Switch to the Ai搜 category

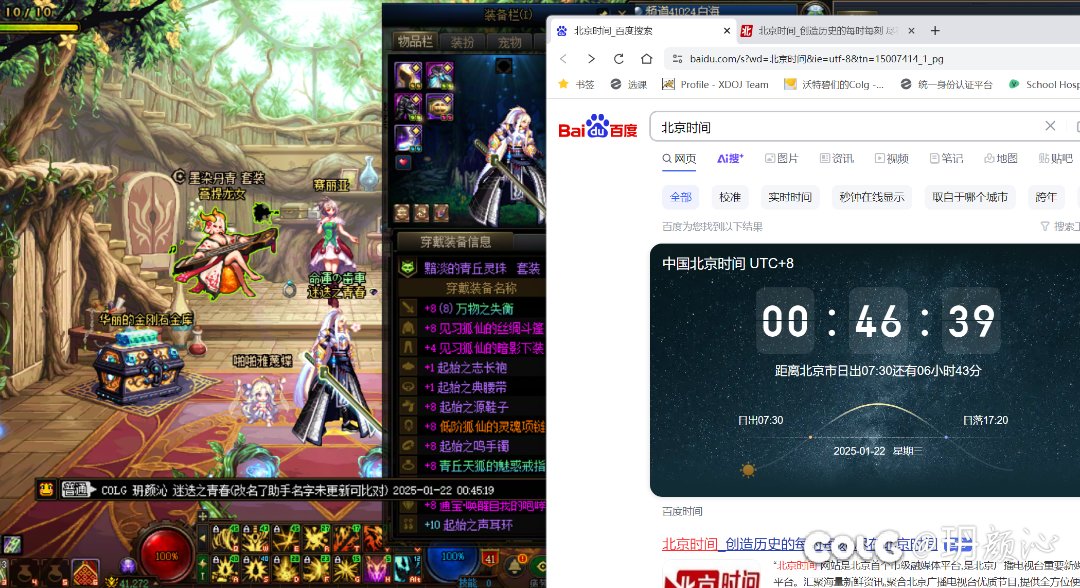(x=730, y=158)
